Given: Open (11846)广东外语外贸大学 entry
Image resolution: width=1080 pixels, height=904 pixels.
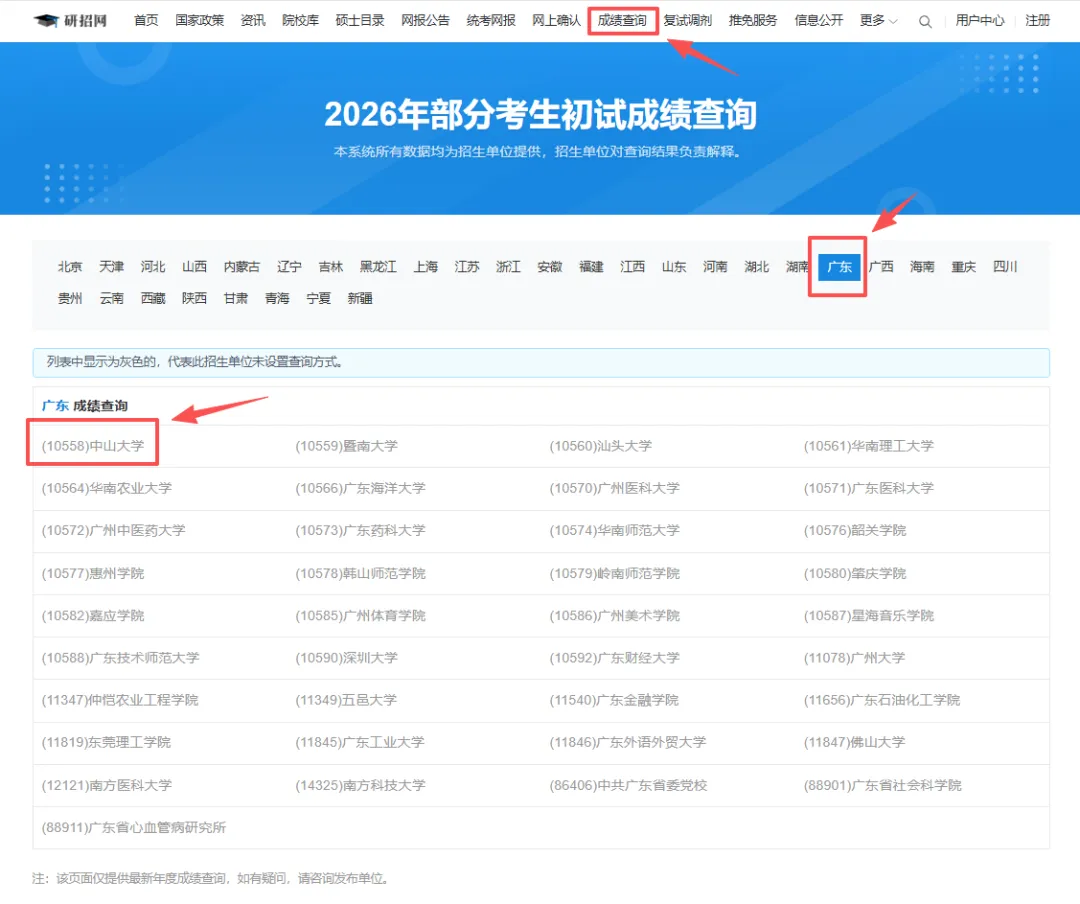Looking at the screenshot, I should [627, 742].
